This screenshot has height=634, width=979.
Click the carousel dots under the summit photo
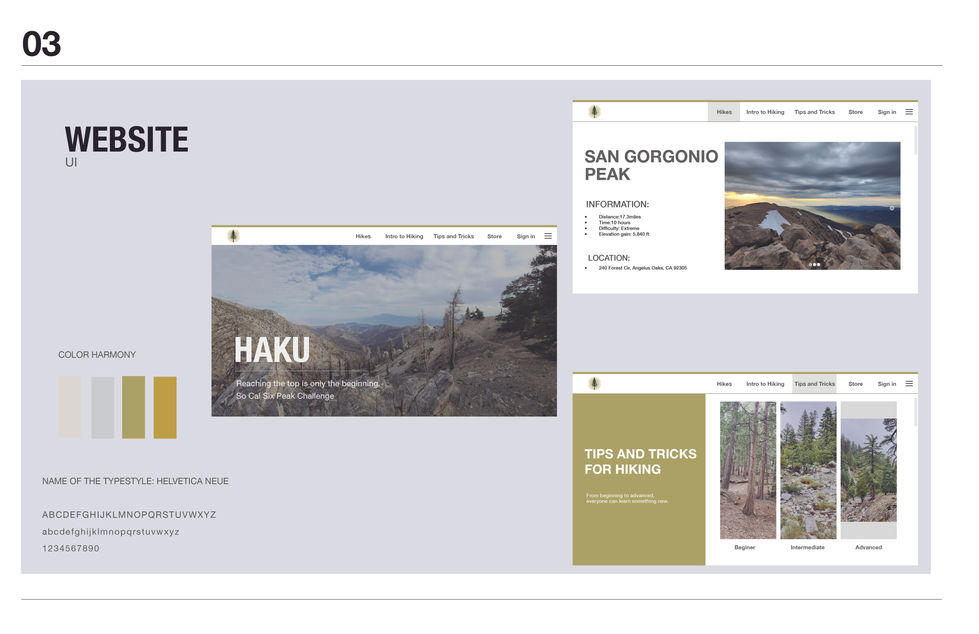tap(815, 265)
